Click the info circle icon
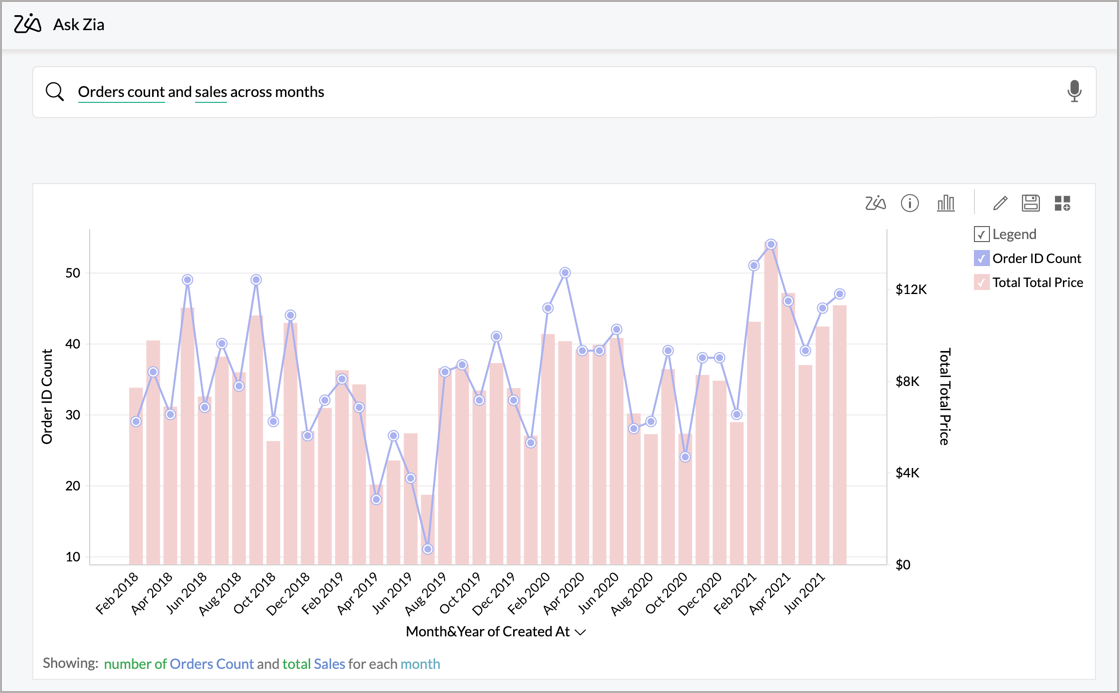The width and height of the screenshot is (1119, 693). click(x=910, y=203)
